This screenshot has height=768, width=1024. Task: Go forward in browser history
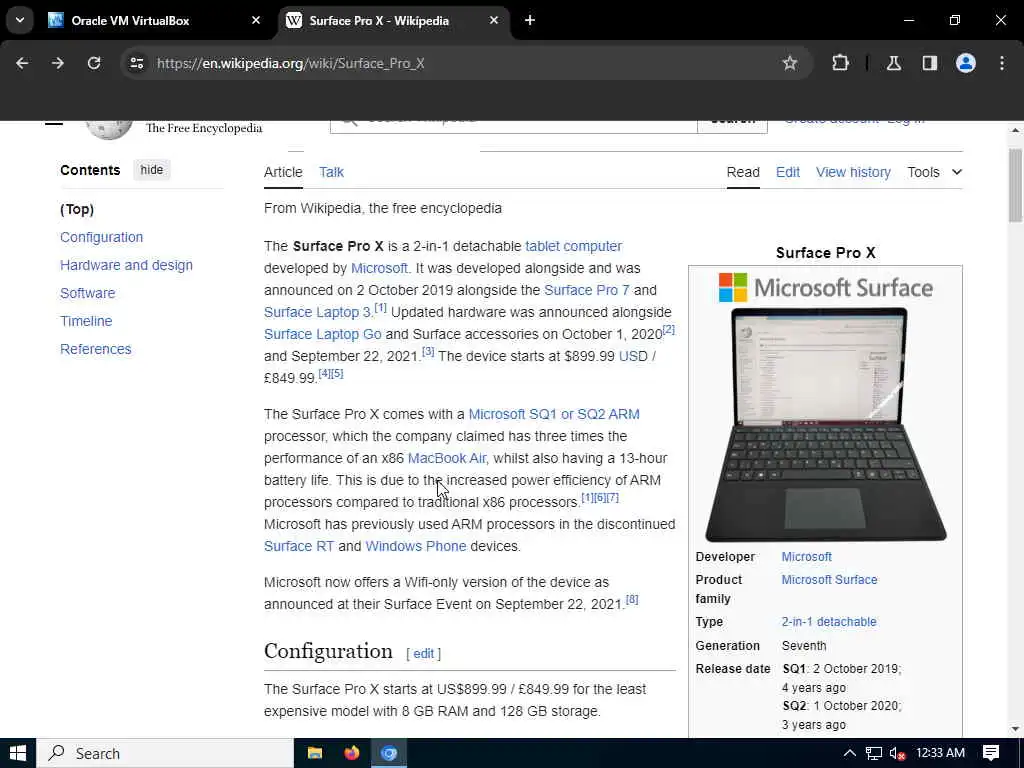(58, 63)
